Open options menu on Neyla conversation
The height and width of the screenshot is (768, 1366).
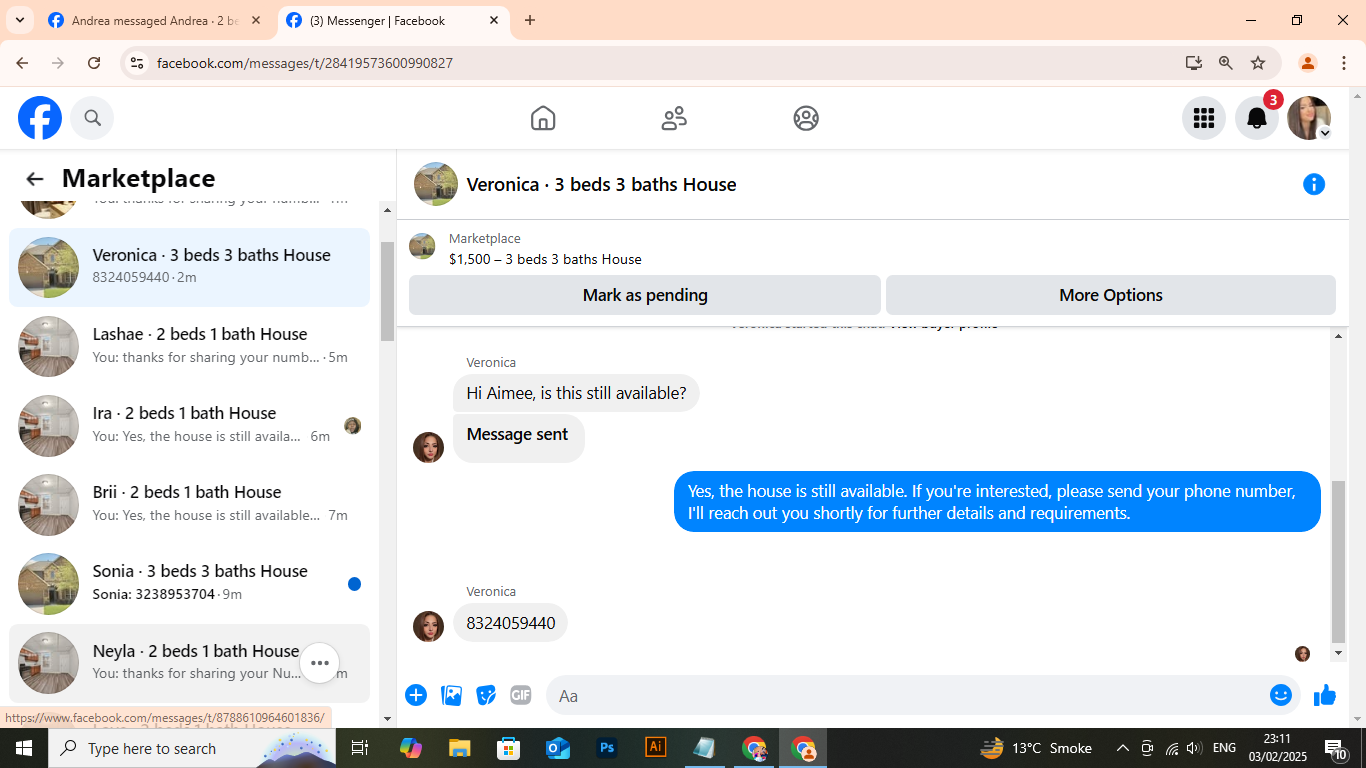320,663
